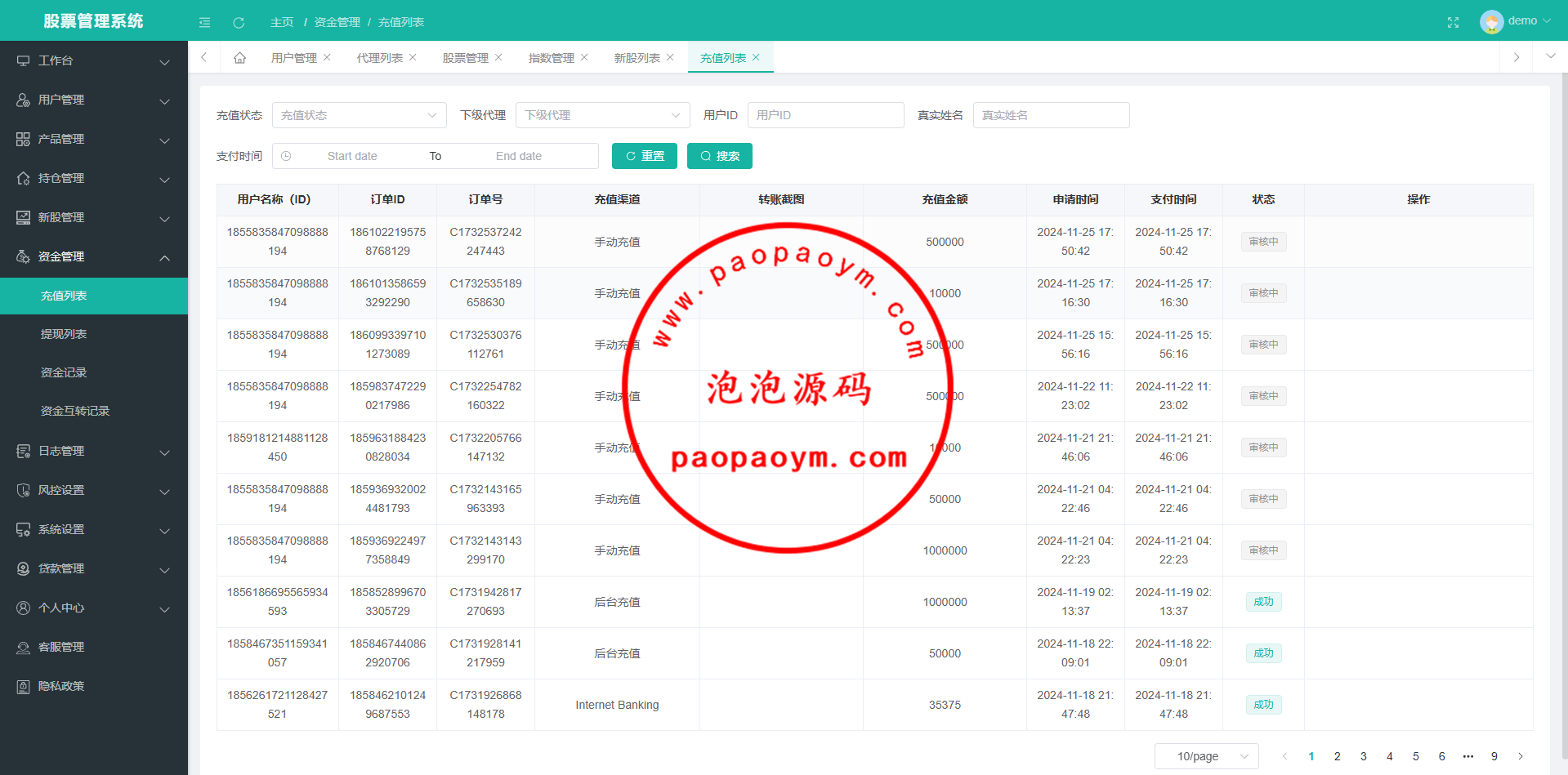Image resolution: width=1568 pixels, height=775 pixels.
Task: Open 提现列表 in the sidebar
Action: point(94,334)
